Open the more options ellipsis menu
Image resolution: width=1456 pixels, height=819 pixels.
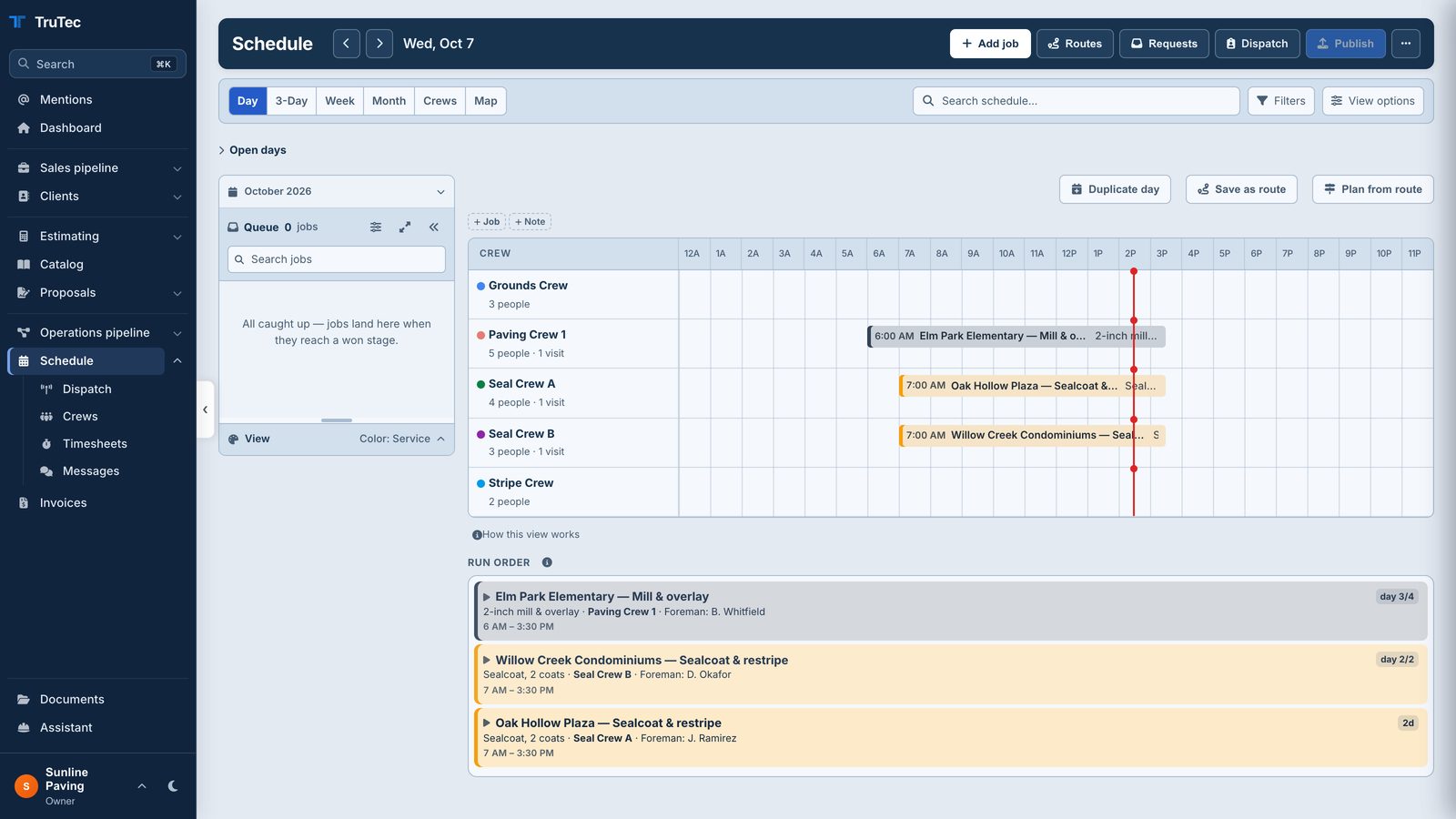[x=1405, y=44]
